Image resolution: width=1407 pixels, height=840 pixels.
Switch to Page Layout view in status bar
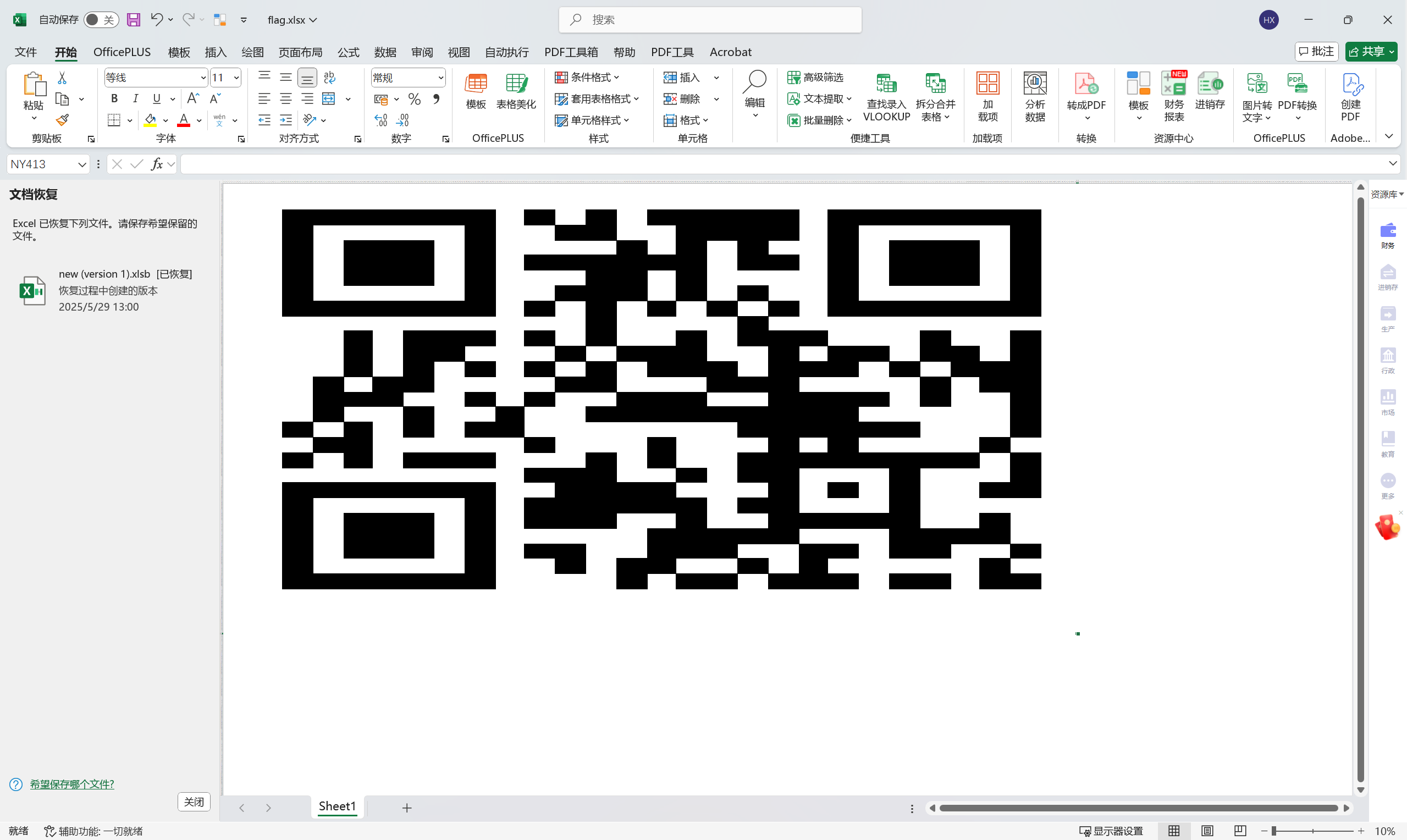(x=1207, y=830)
